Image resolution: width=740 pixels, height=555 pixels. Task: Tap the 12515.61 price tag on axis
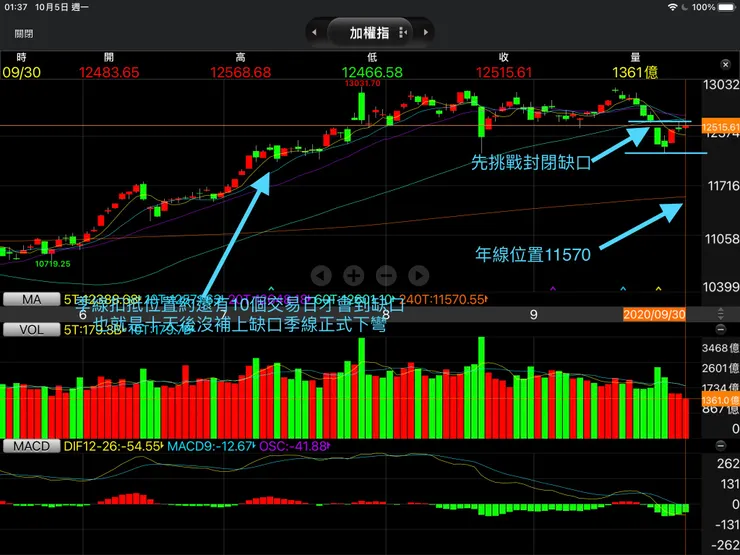[721, 127]
